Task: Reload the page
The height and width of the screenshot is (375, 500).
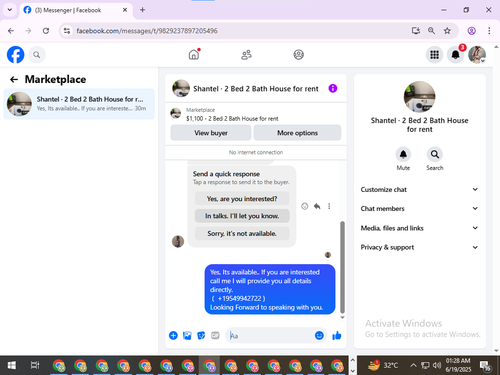Action: tap(46, 31)
